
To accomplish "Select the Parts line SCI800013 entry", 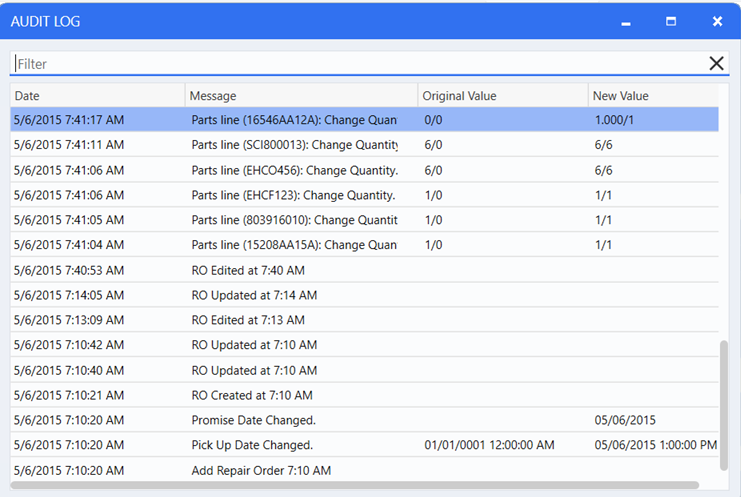I will coord(294,145).
